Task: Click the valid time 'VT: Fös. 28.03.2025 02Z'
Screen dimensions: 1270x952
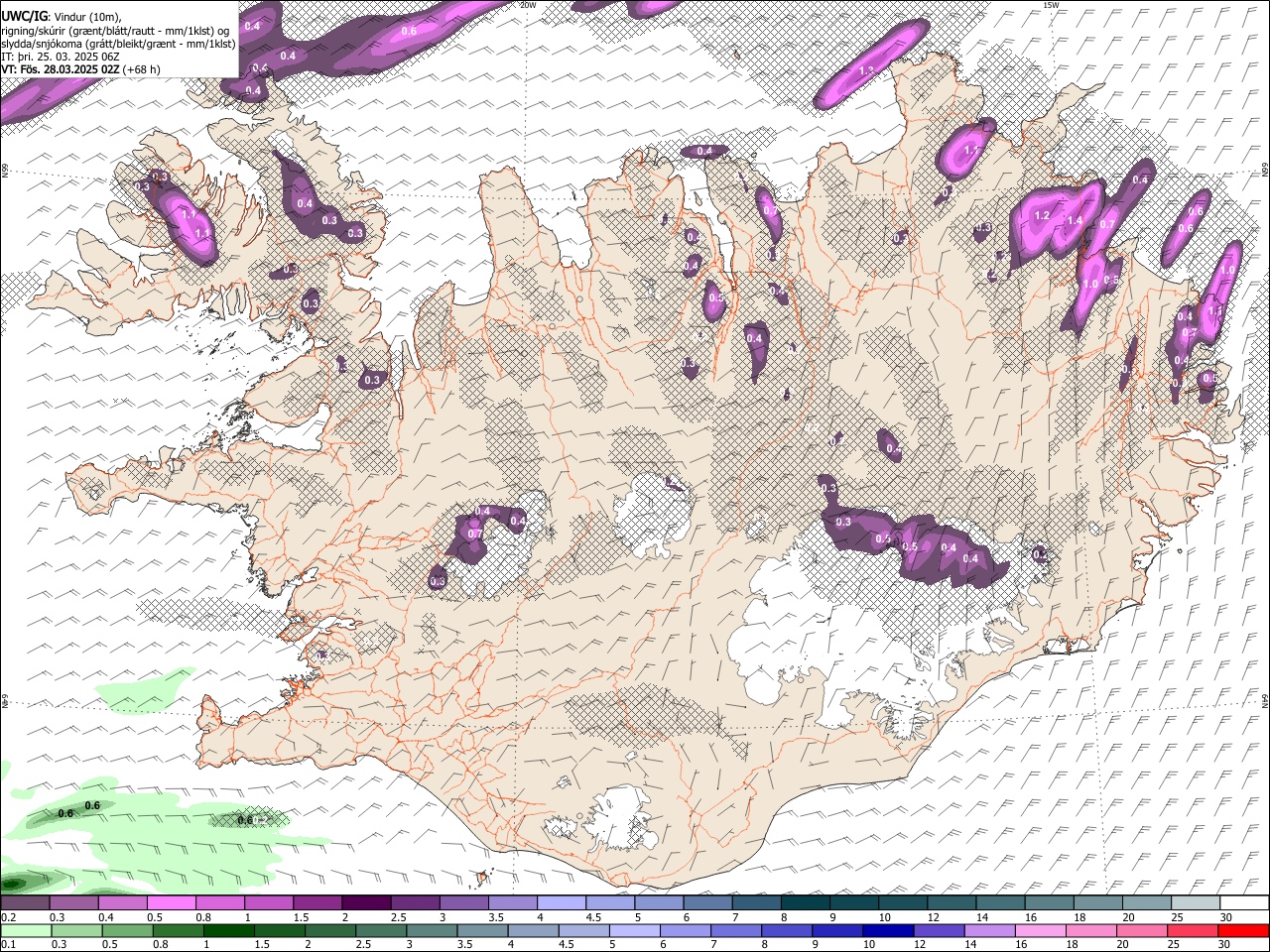Action: 62,69
